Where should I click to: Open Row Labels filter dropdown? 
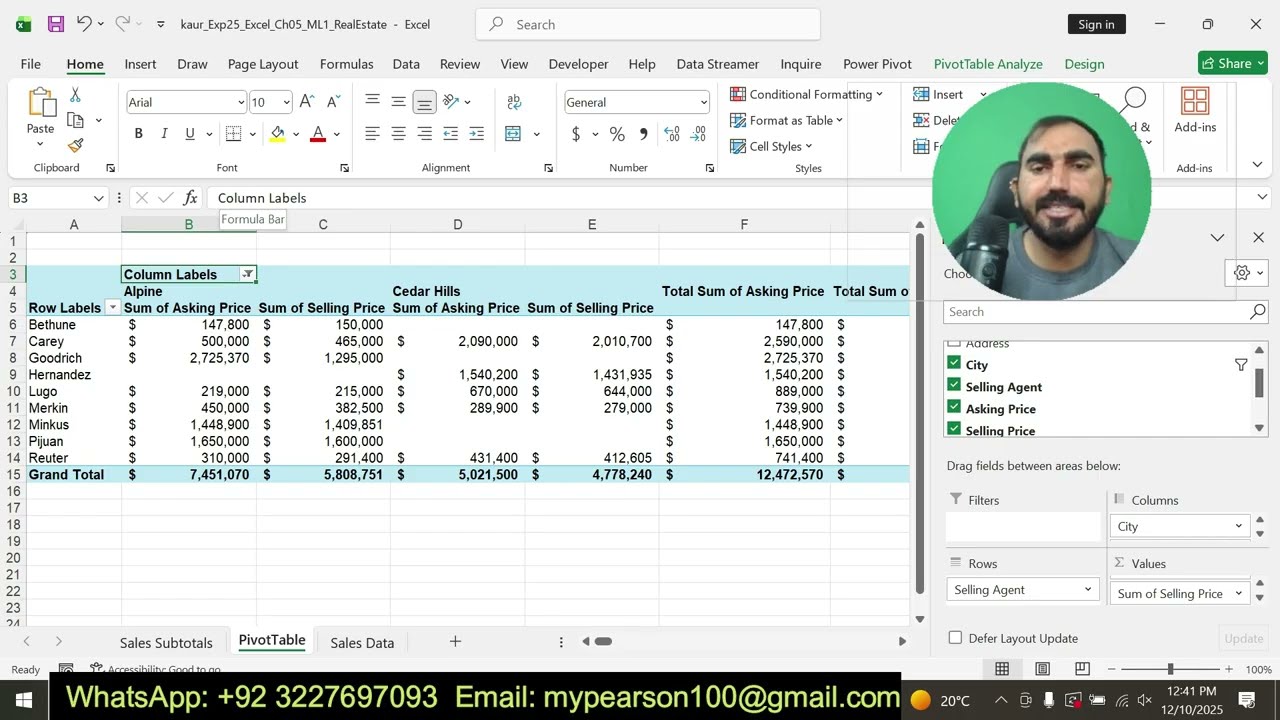click(x=113, y=308)
